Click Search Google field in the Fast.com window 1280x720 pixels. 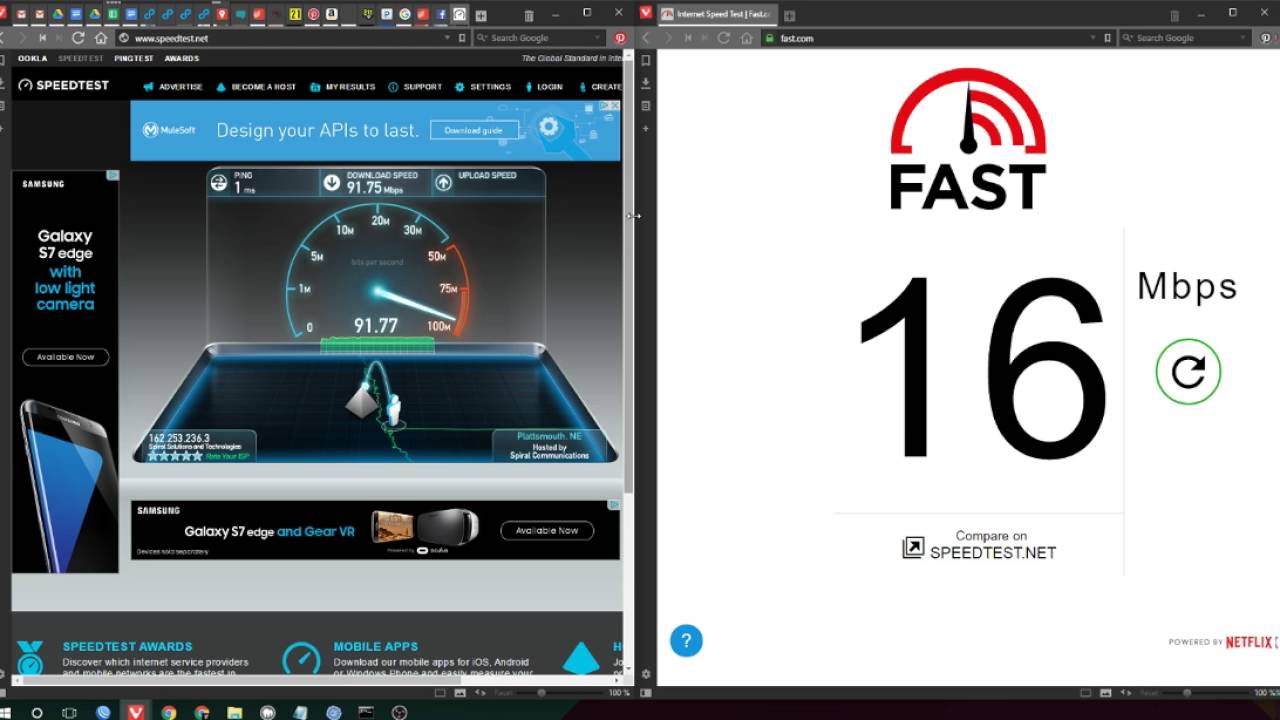click(1188, 38)
